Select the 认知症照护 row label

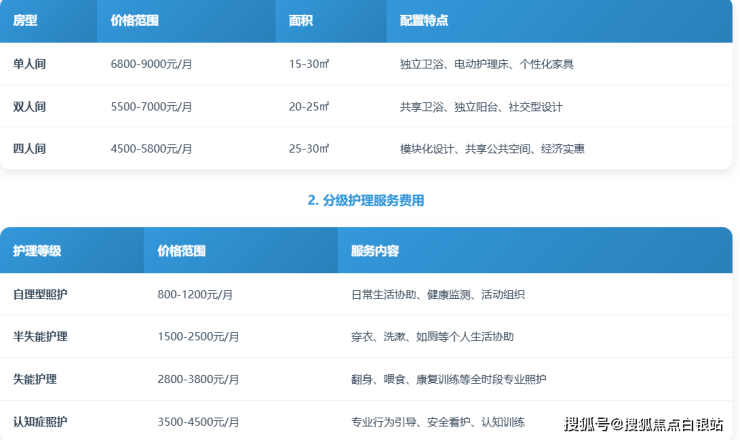40,422
